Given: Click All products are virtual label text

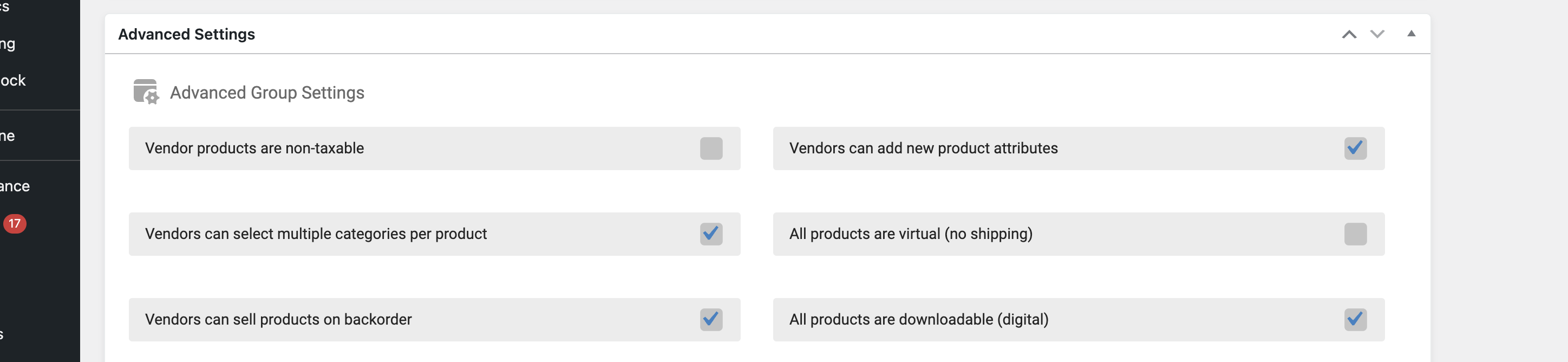Looking at the screenshot, I should 911,234.
